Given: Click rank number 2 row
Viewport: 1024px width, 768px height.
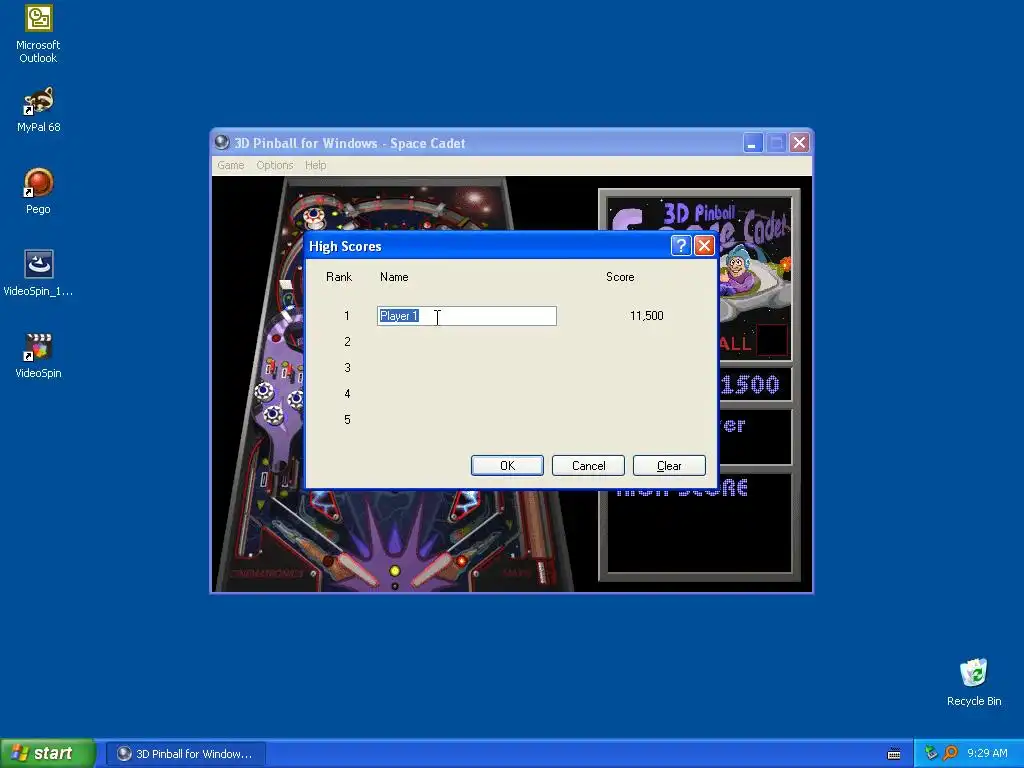Looking at the screenshot, I should pos(347,342).
